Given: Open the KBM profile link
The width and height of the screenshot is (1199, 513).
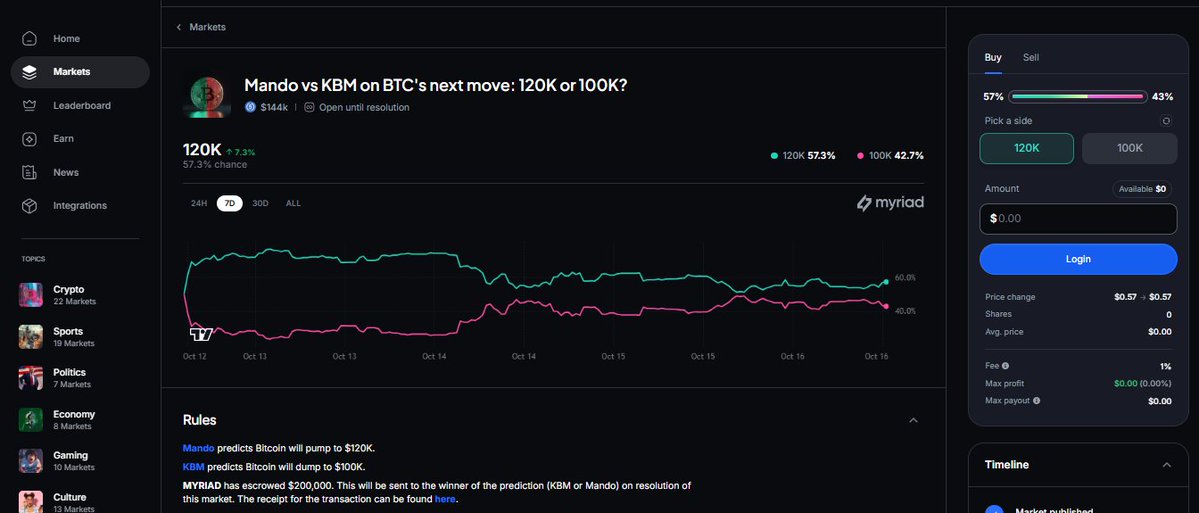Looking at the screenshot, I should [193, 466].
